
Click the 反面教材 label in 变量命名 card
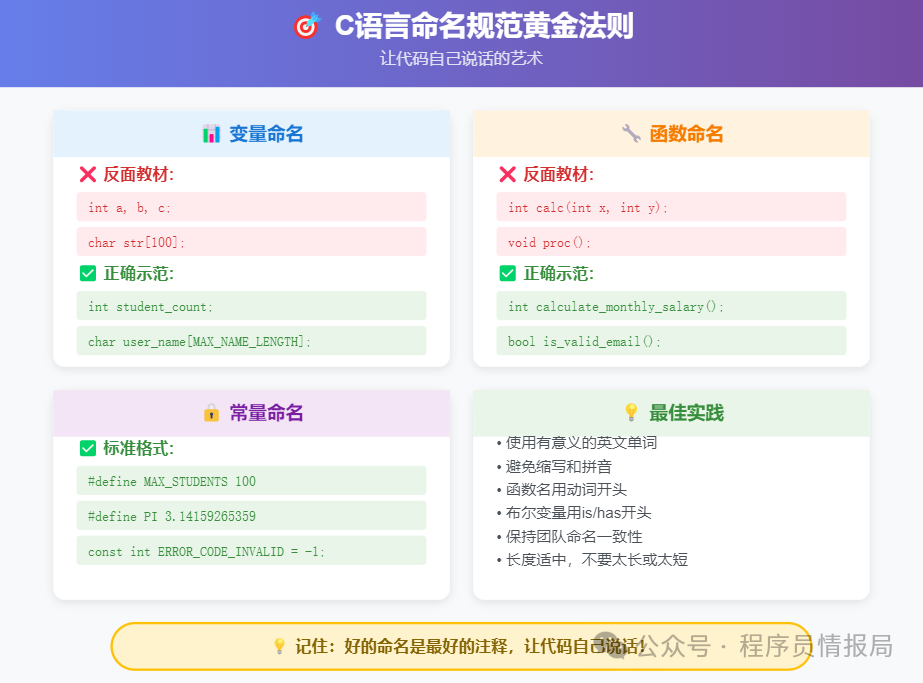(138, 174)
